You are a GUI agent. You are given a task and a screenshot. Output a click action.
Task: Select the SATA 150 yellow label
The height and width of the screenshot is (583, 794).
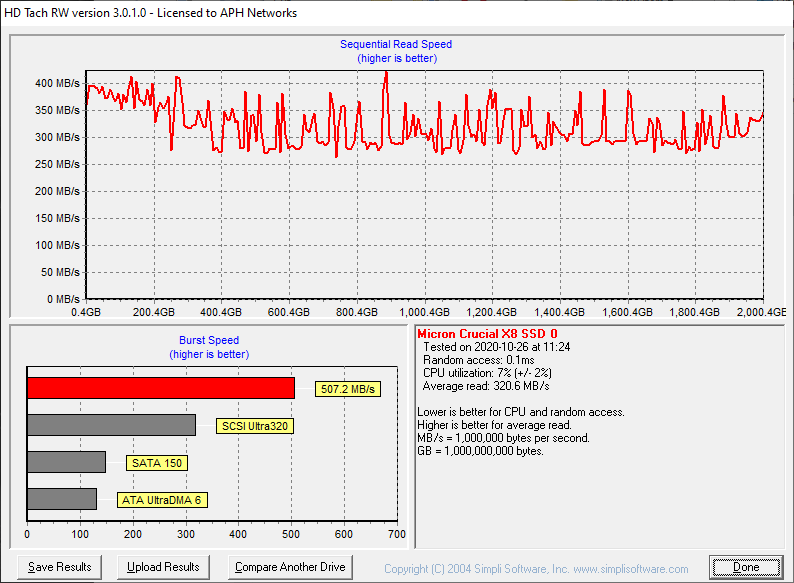158,463
